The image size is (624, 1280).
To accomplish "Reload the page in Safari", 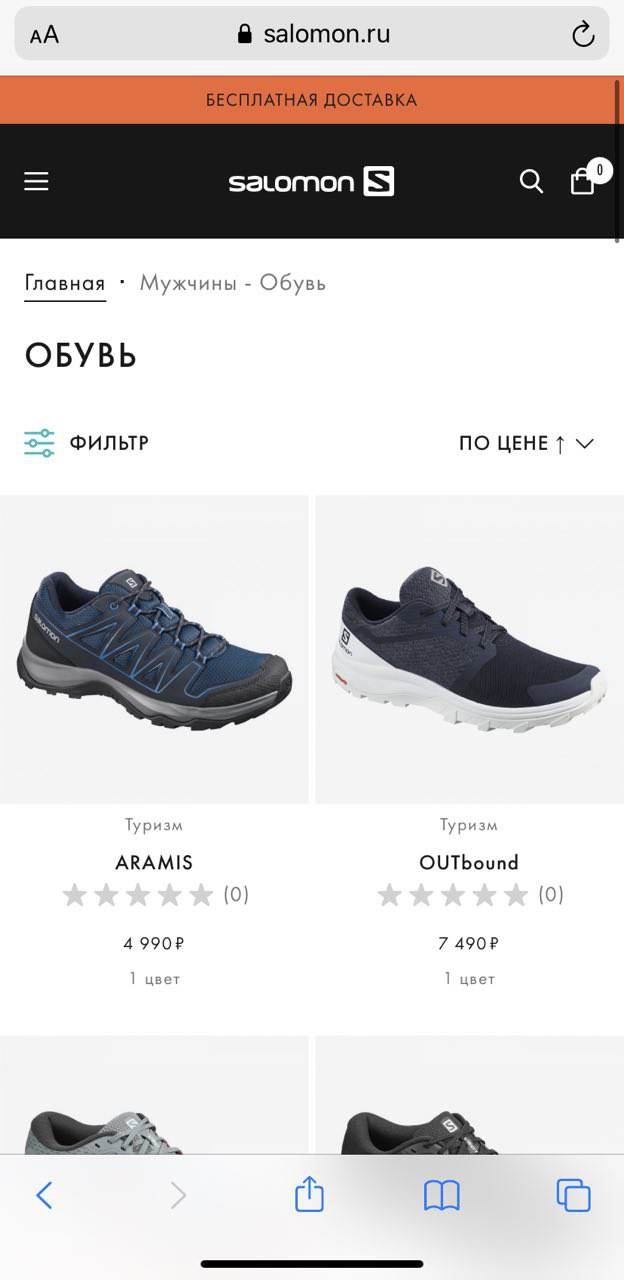I will point(583,35).
